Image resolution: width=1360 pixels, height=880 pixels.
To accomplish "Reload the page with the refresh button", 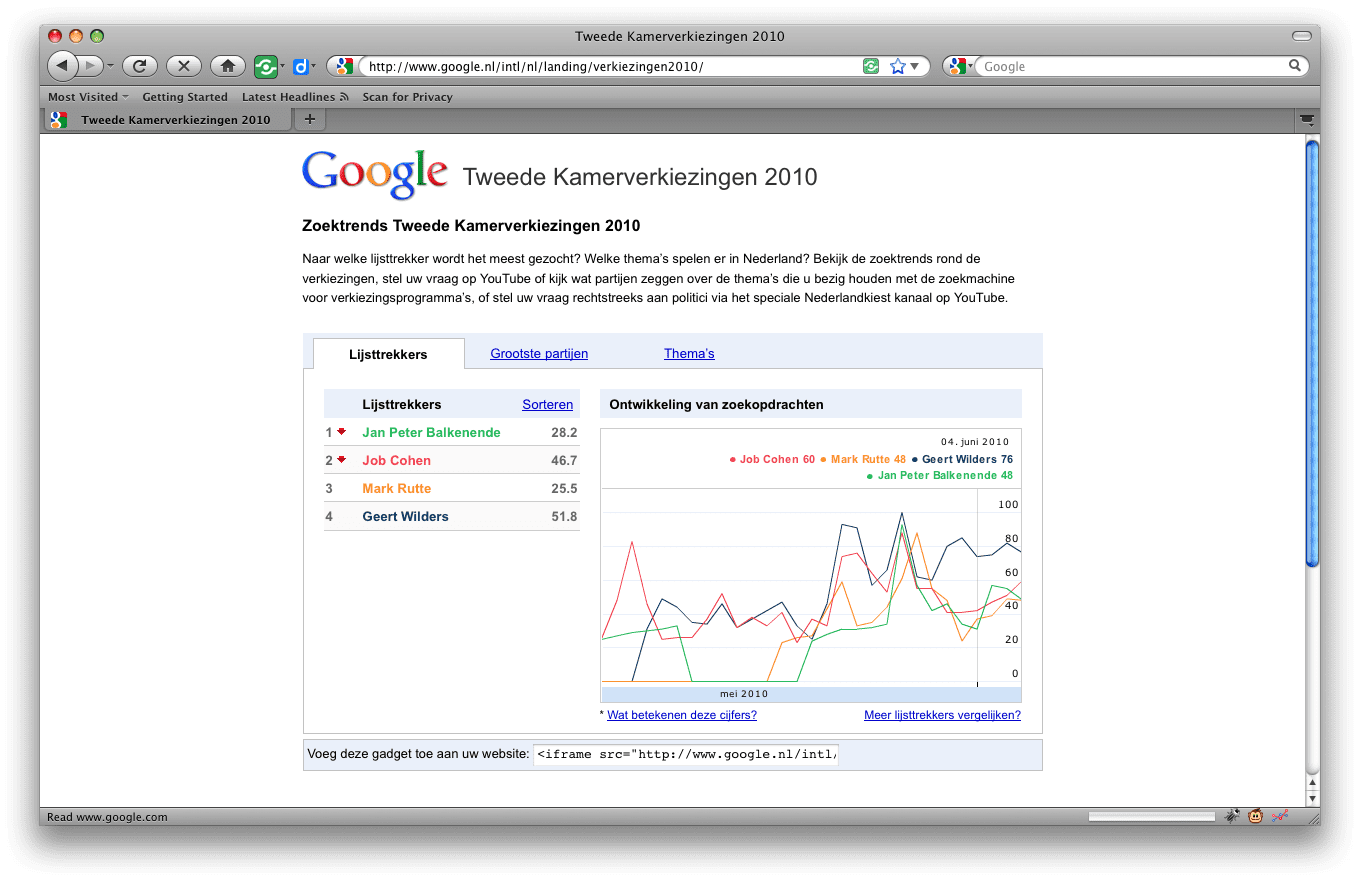I will (140, 66).
